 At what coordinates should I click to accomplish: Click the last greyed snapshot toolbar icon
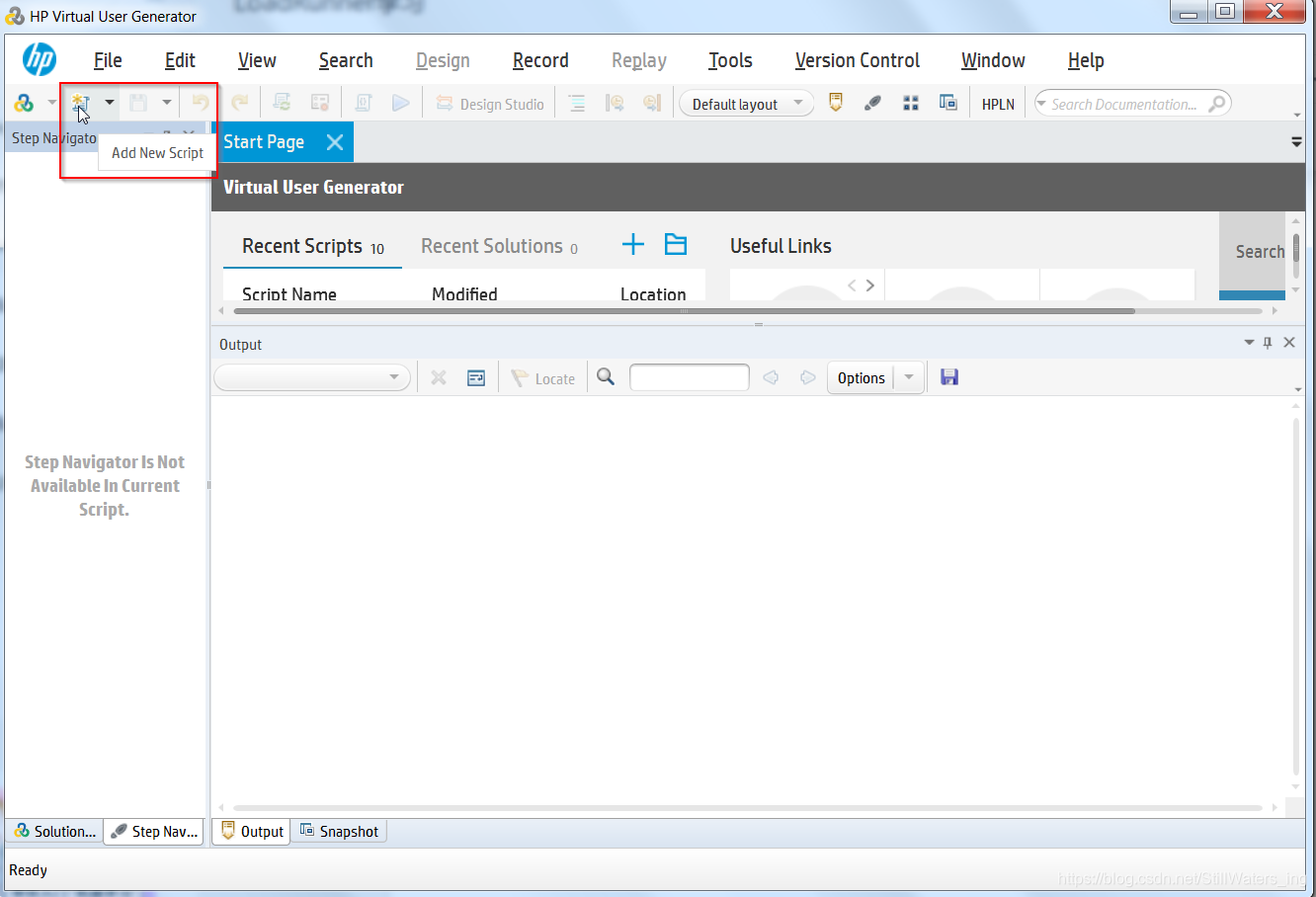pyautogui.click(x=652, y=103)
